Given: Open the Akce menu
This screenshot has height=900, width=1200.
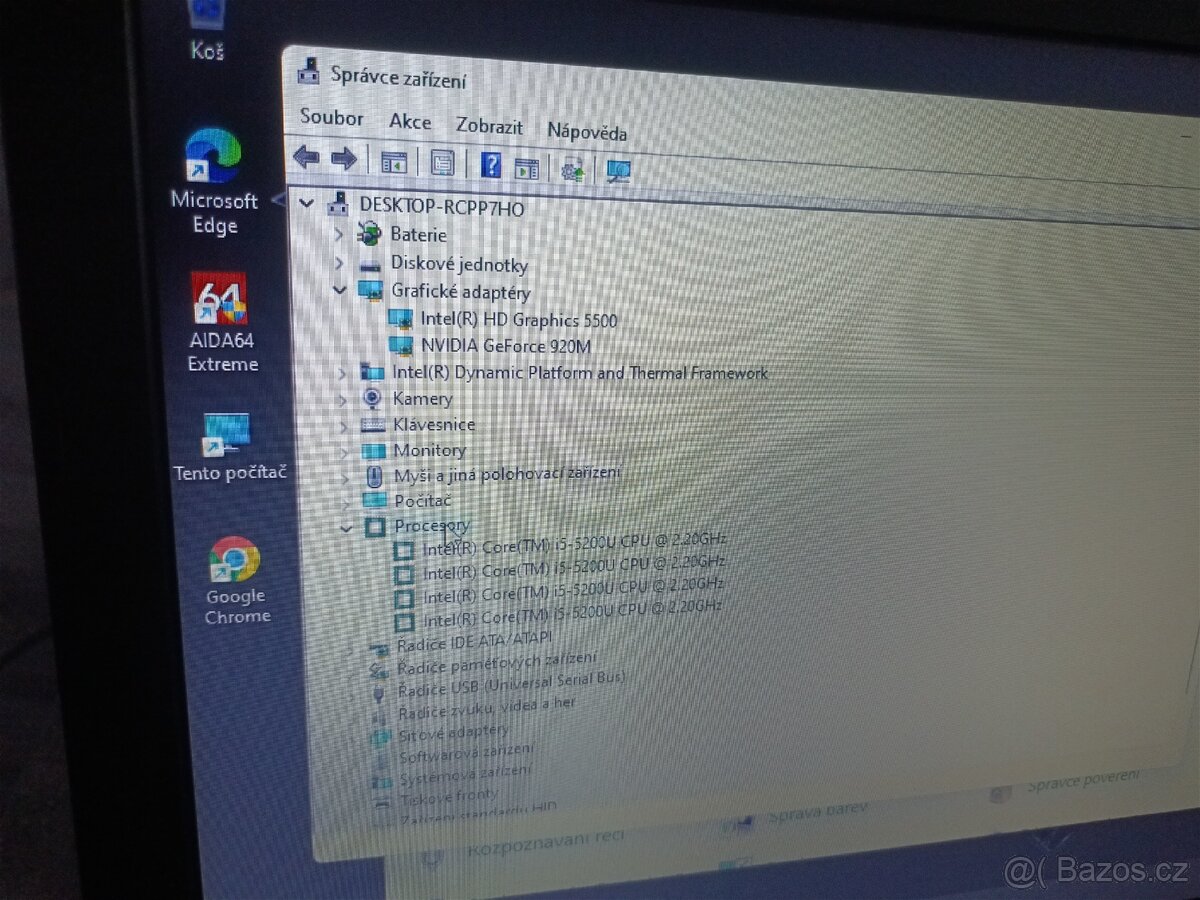Looking at the screenshot, I should click(410, 122).
